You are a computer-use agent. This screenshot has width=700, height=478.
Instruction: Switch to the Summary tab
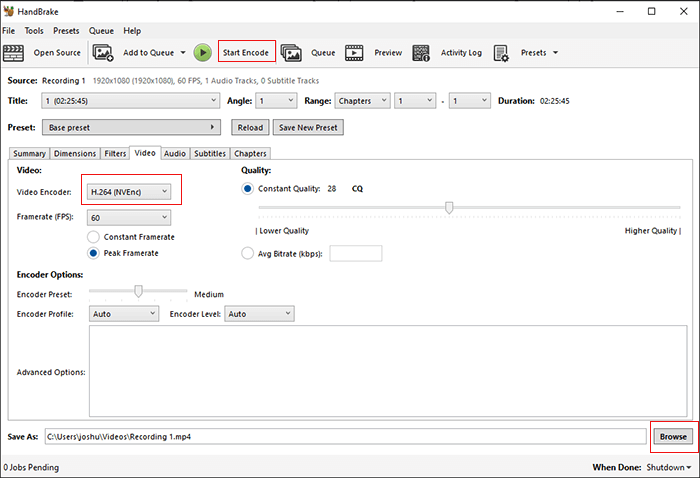coord(29,154)
